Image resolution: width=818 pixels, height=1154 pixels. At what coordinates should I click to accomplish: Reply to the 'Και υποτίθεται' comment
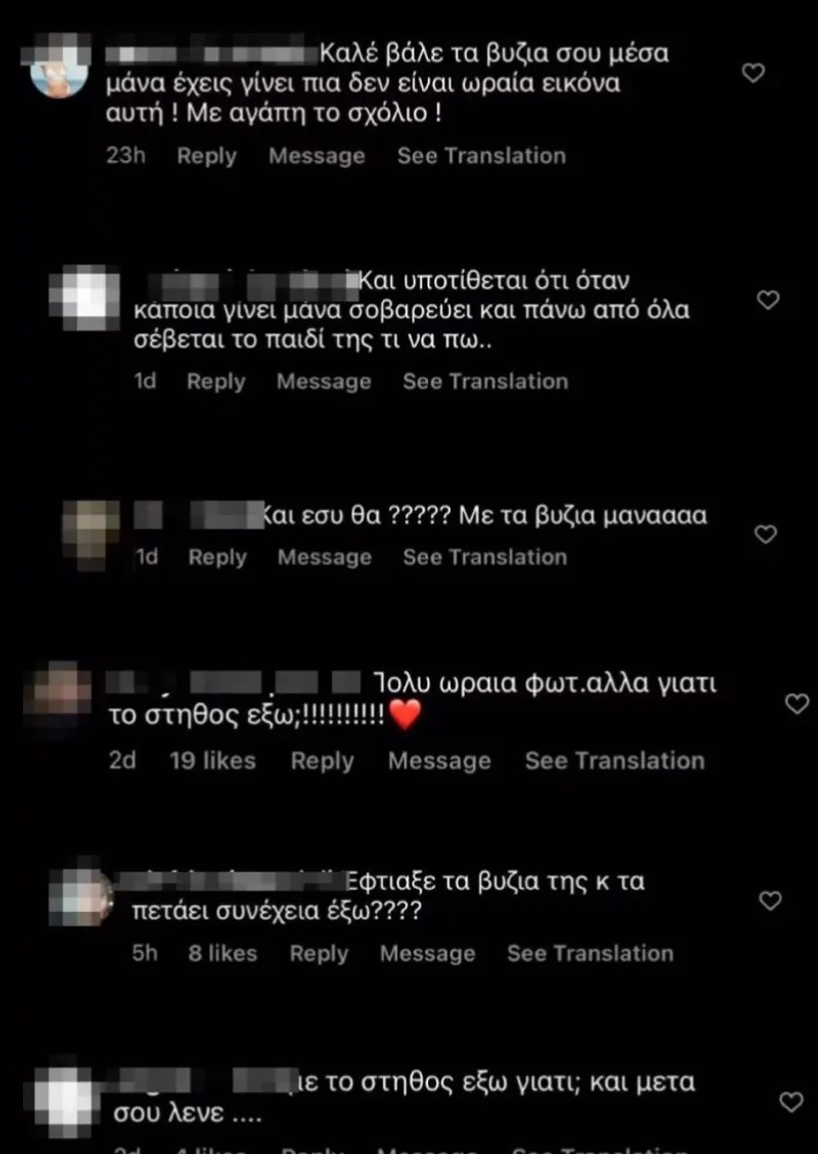216,381
